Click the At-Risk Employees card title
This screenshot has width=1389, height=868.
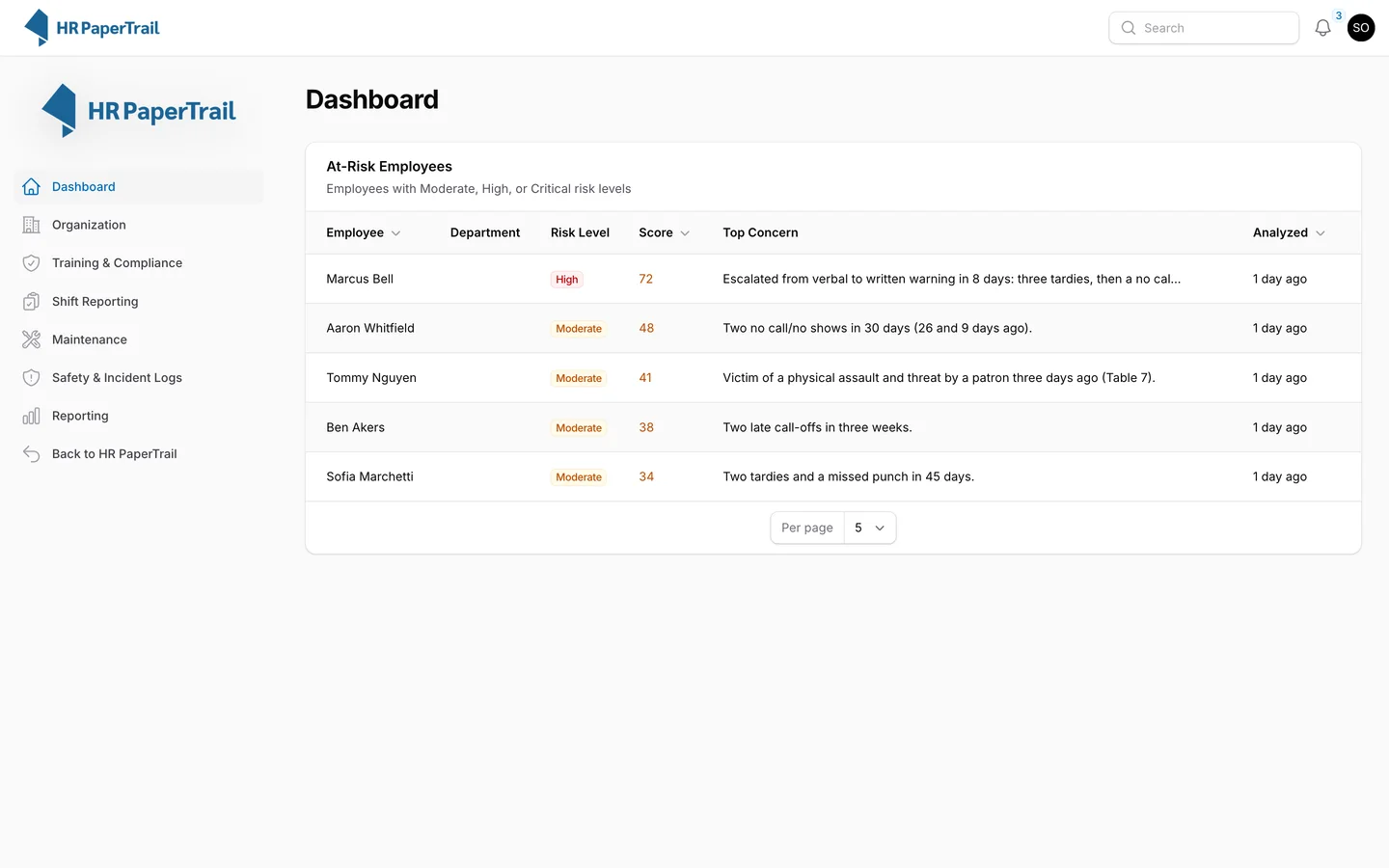pyautogui.click(x=389, y=167)
